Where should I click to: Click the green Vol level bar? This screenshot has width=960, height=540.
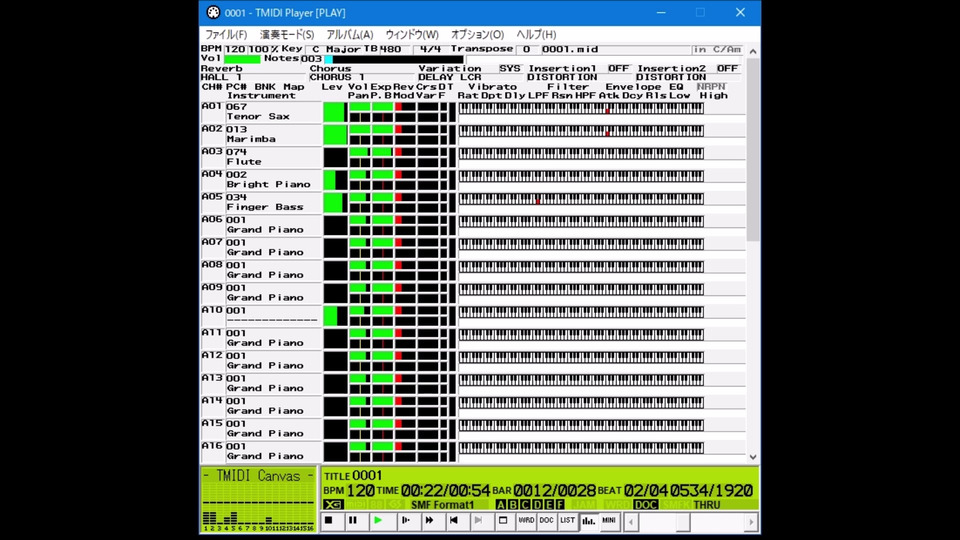242,59
